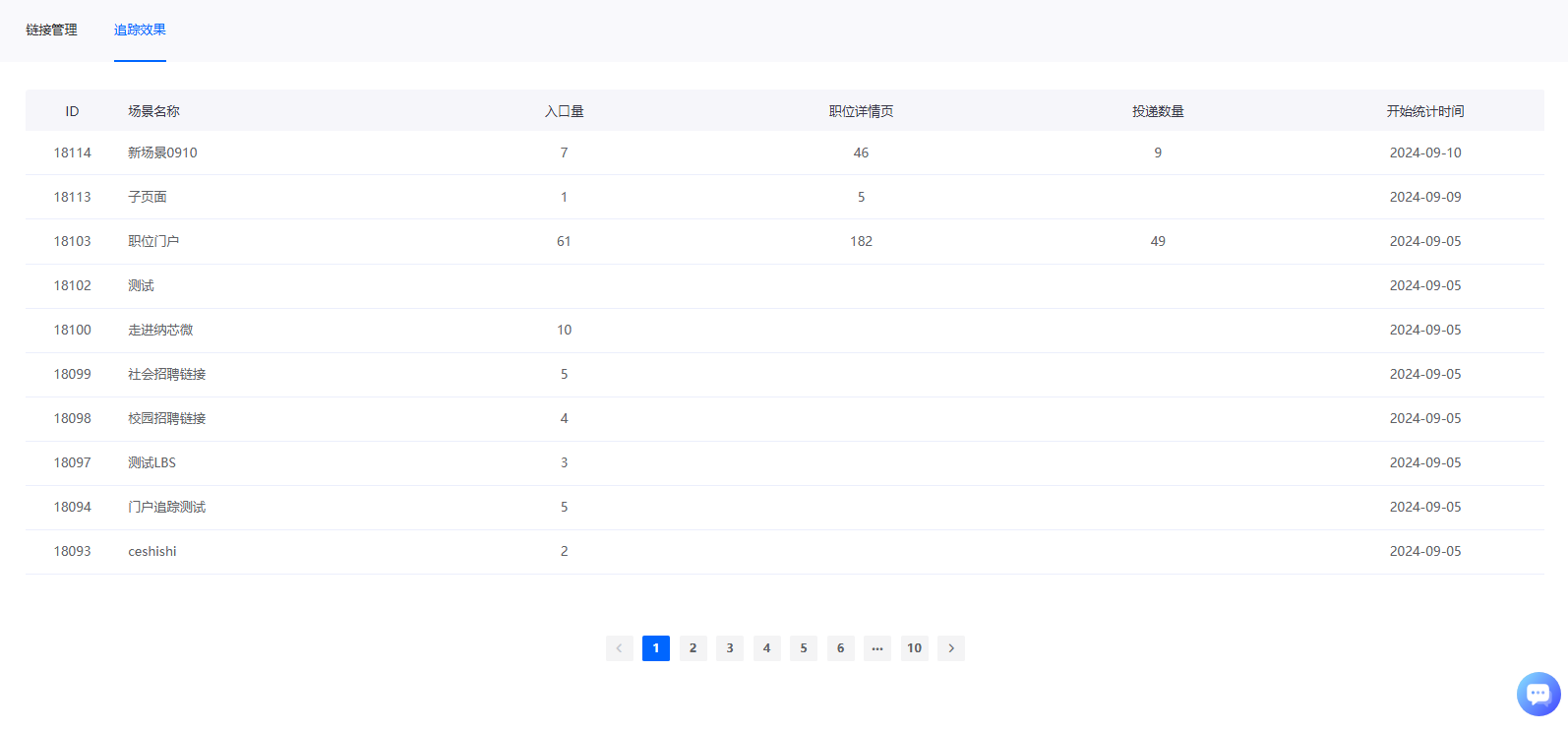The width and height of the screenshot is (1568, 732).
Task: Go to page 5
Action: coord(804,648)
